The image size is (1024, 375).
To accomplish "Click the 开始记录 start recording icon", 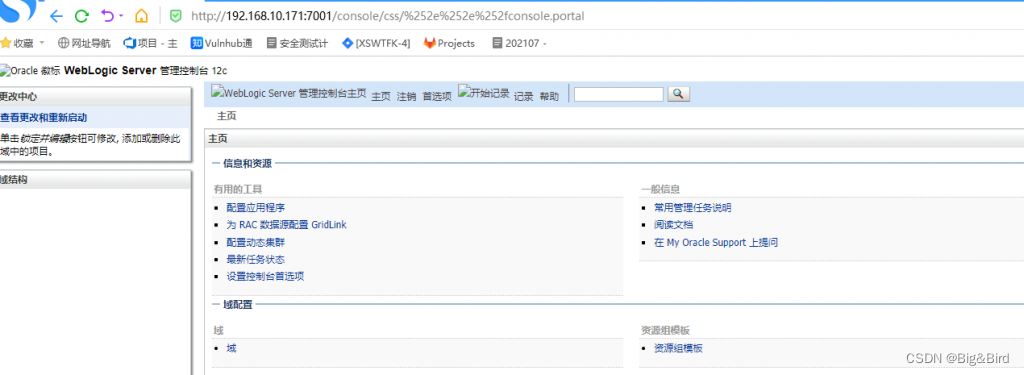I will pyautogui.click(x=484, y=92).
